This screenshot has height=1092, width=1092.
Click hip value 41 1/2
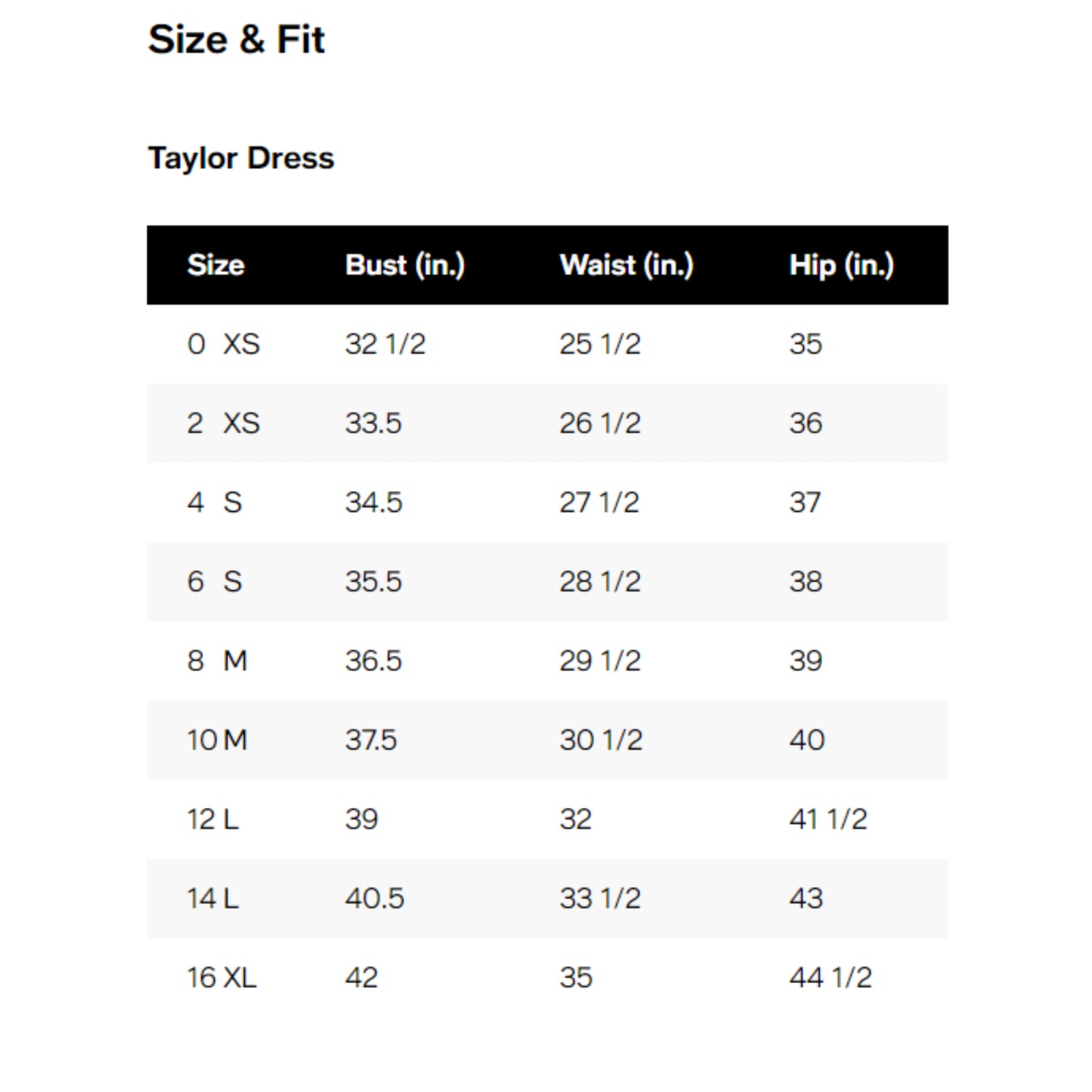[x=828, y=819]
